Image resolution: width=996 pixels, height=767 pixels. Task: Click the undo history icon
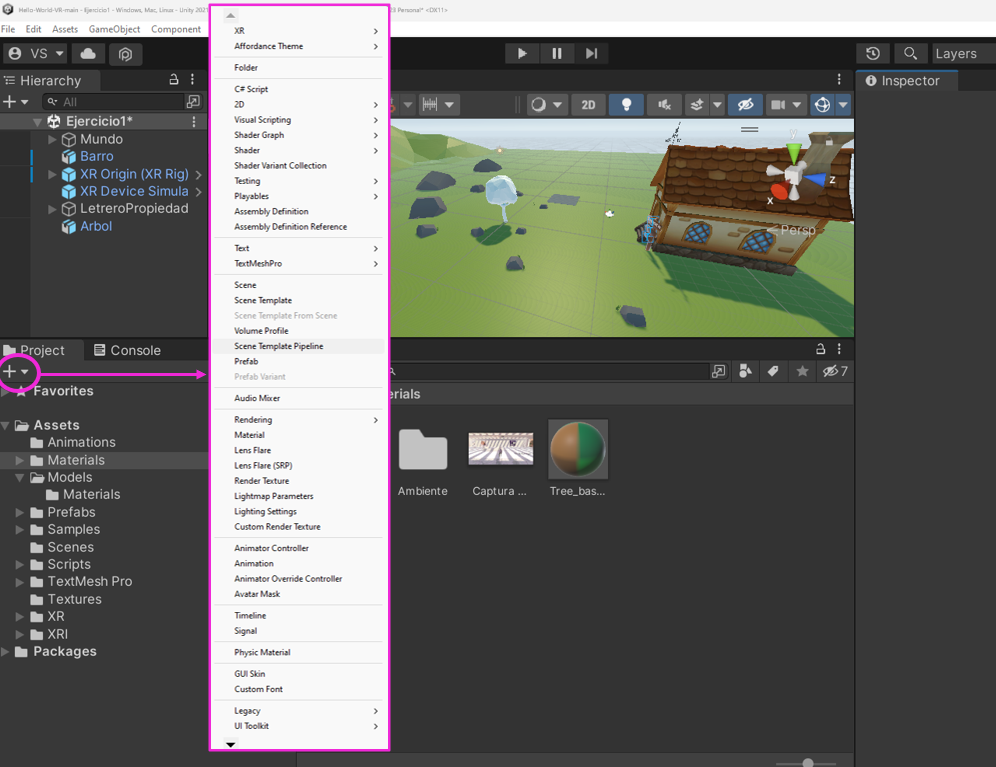873,54
